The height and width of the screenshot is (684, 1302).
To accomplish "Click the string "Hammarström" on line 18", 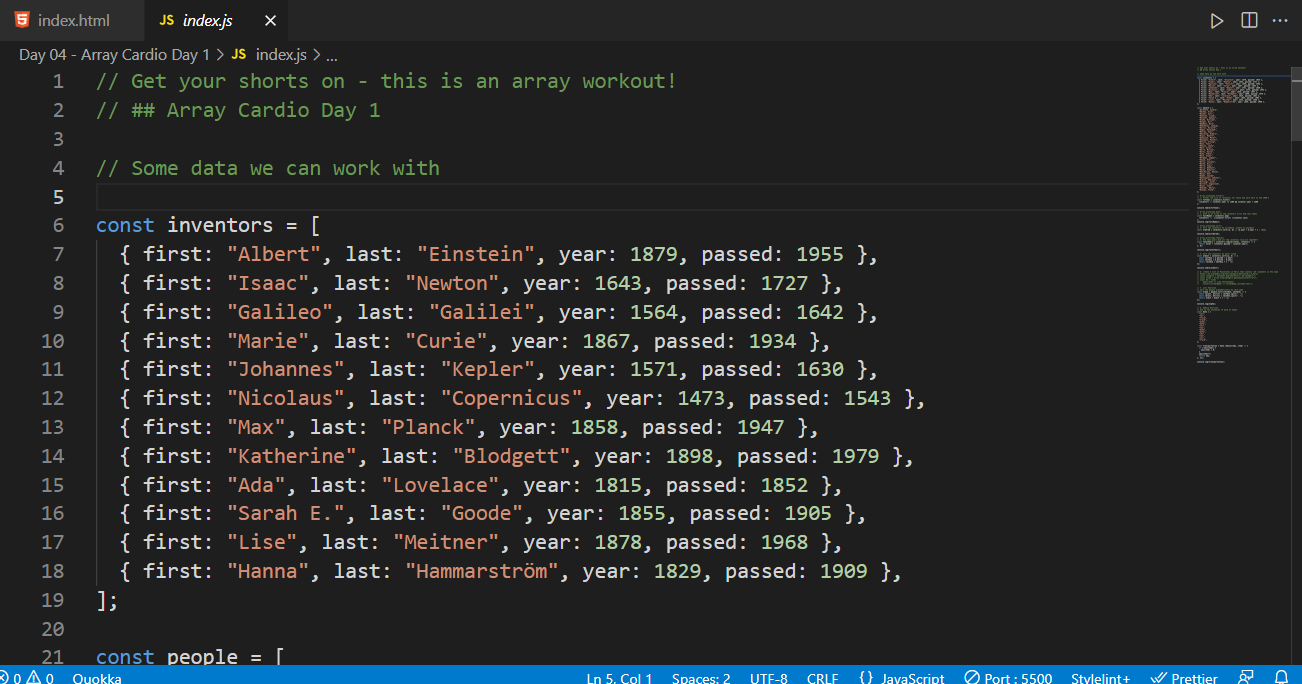I will click(x=482, y=571).
